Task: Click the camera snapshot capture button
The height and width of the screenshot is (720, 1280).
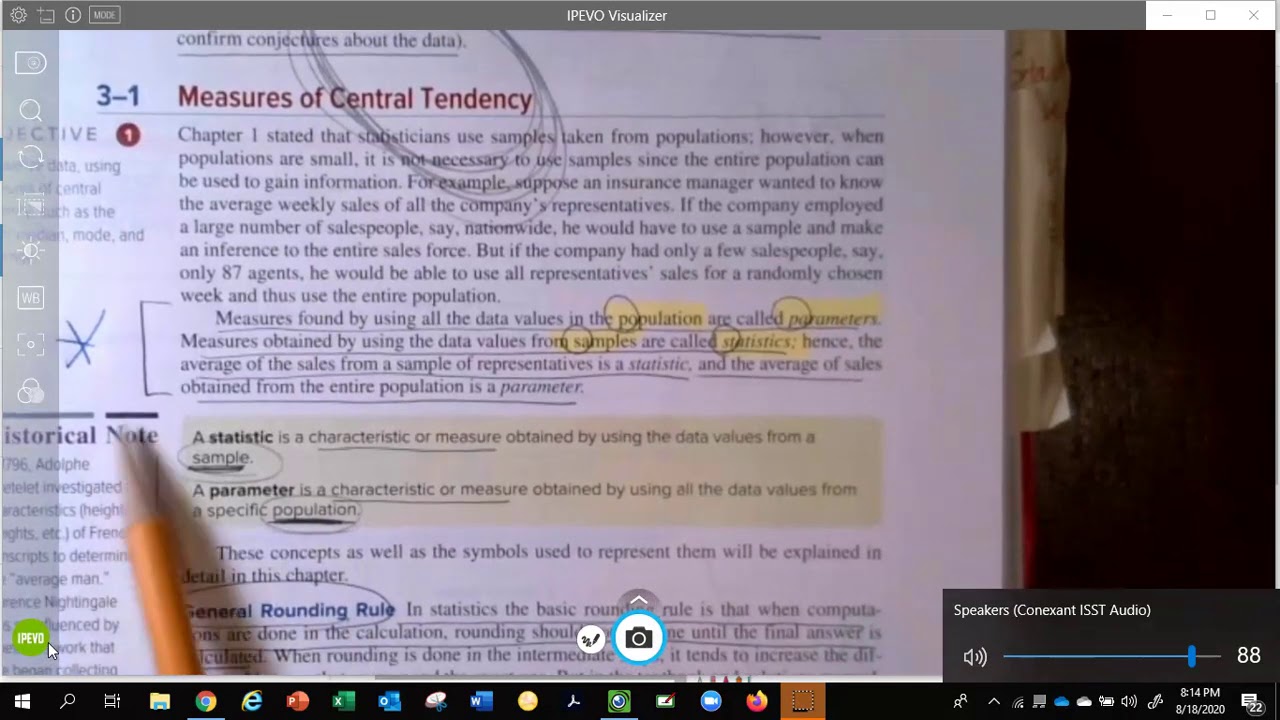Action: [x=638, y=639]
